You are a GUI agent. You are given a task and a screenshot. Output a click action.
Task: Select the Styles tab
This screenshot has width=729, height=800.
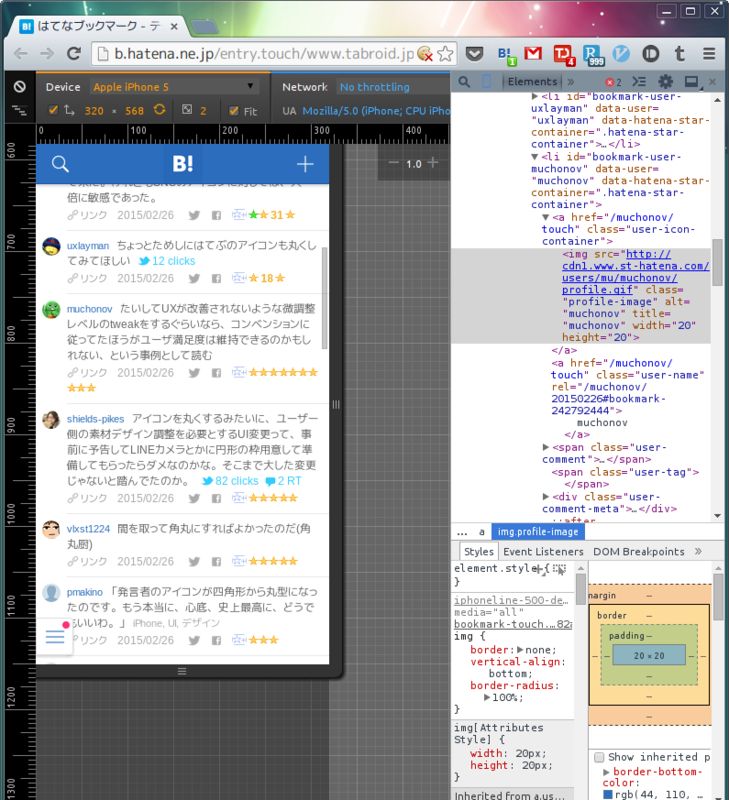(479, 552)
